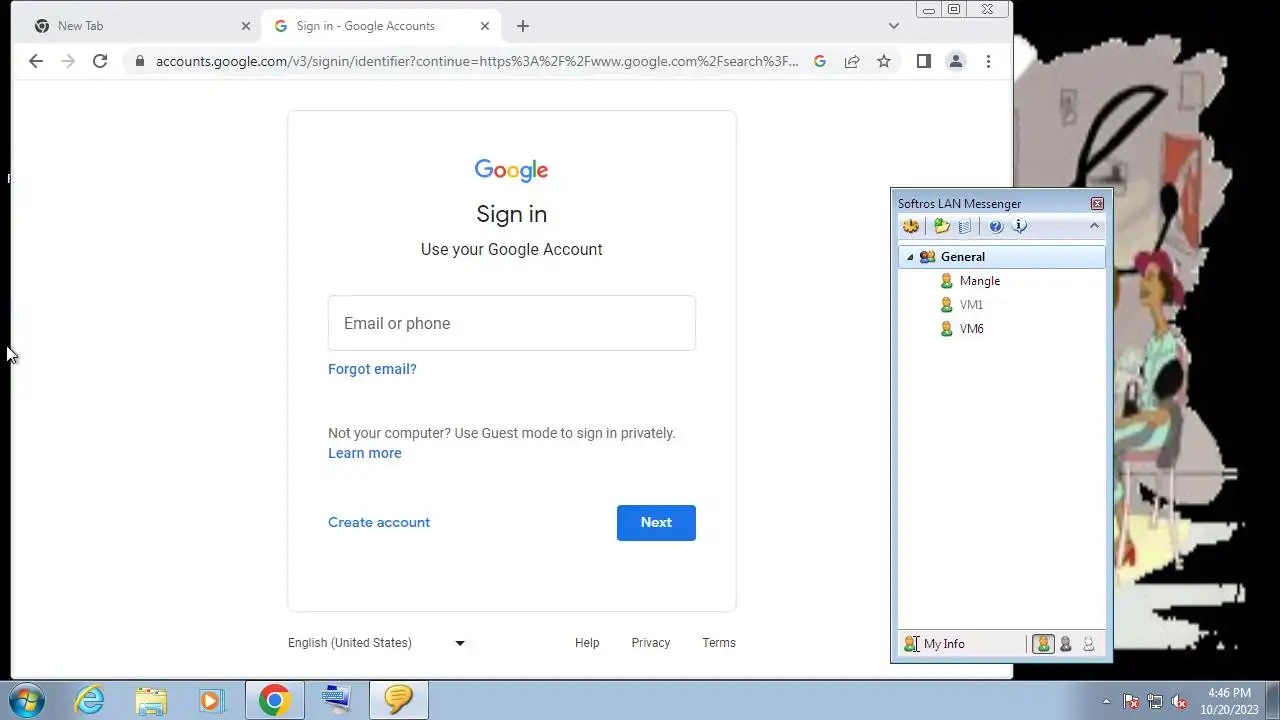Reload the page with the refresh icon
1280x720 pixels.
pos(100,61)
